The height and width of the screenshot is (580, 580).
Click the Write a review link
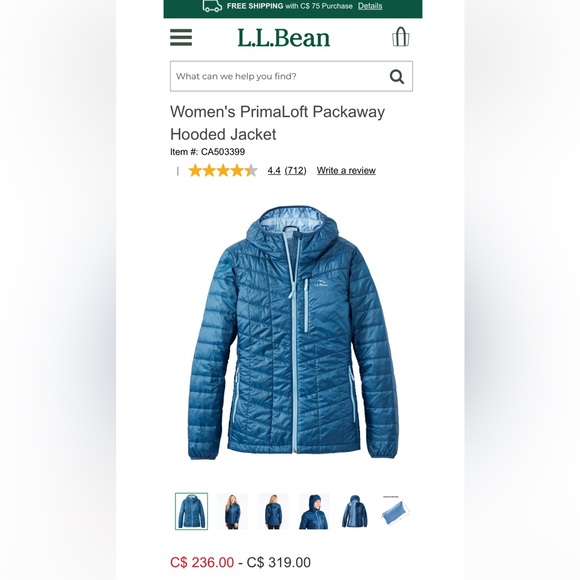coord(346,171)
